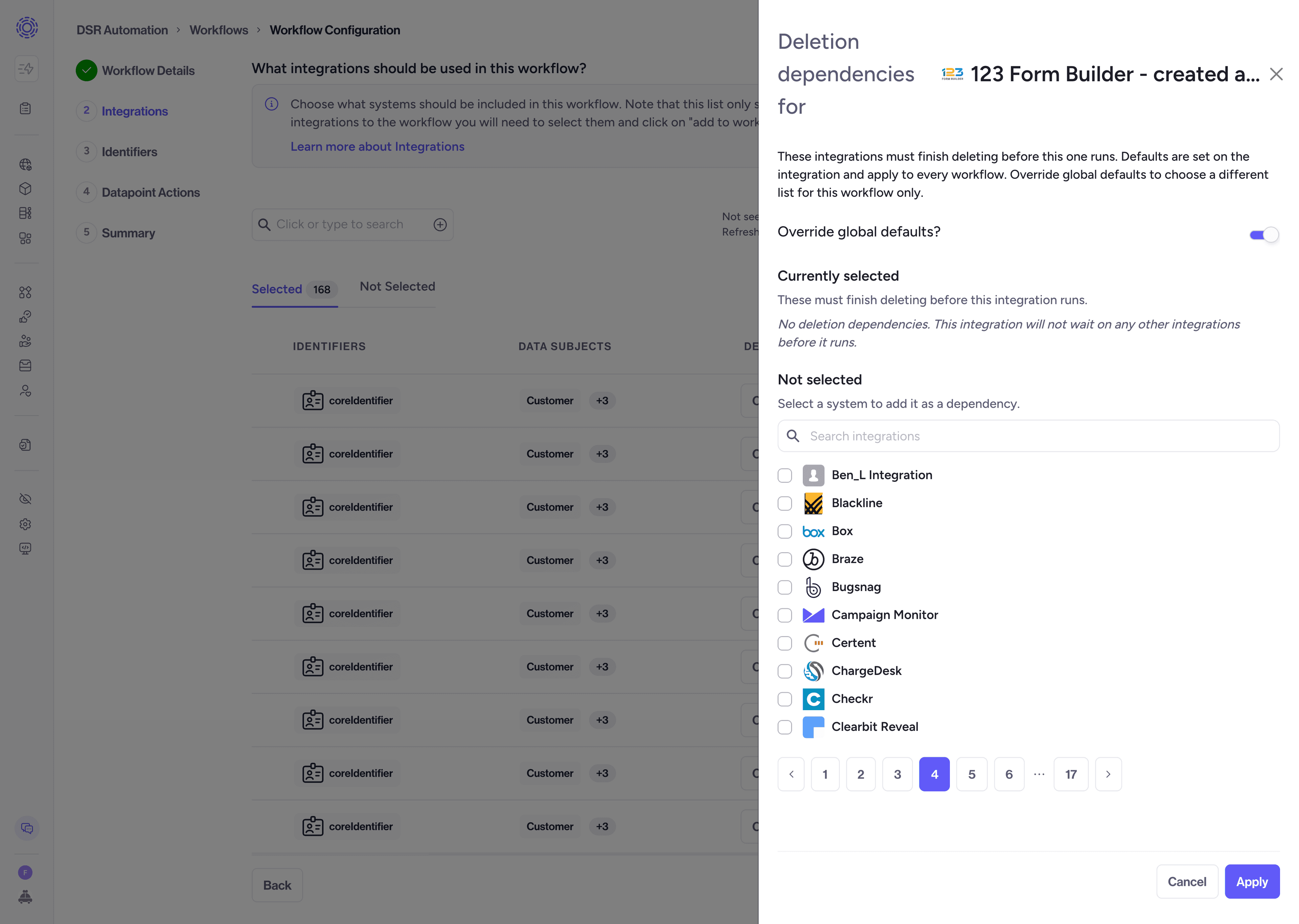Open the globe settings sidebar icon

(26, 164)
